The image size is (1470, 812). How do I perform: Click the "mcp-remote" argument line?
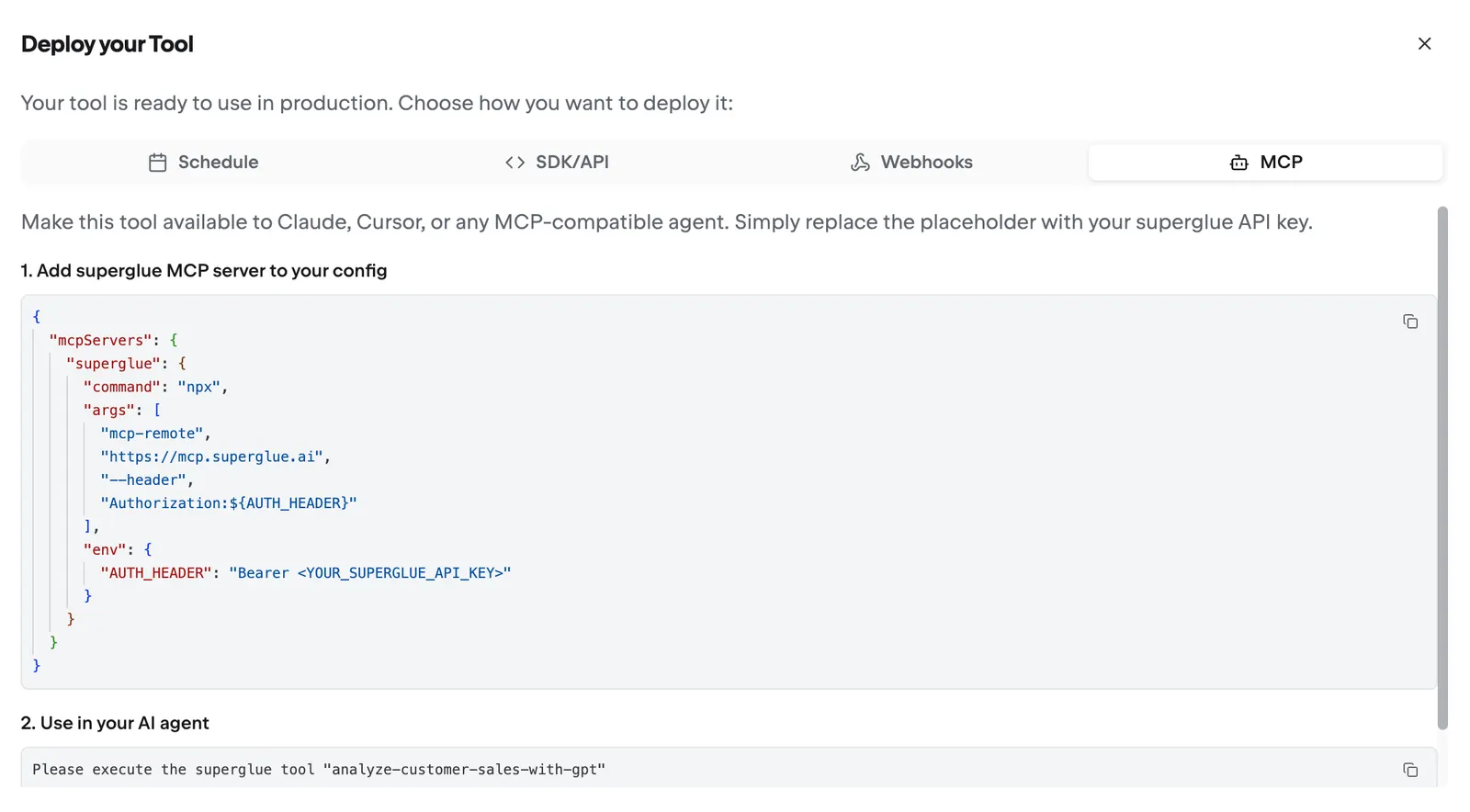click(x=155, y=434)
